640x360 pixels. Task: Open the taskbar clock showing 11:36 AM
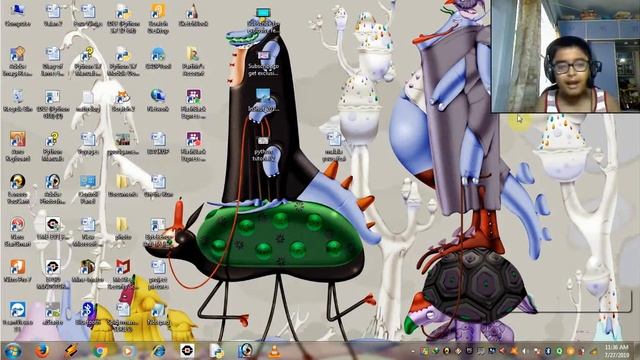[617, 351]
